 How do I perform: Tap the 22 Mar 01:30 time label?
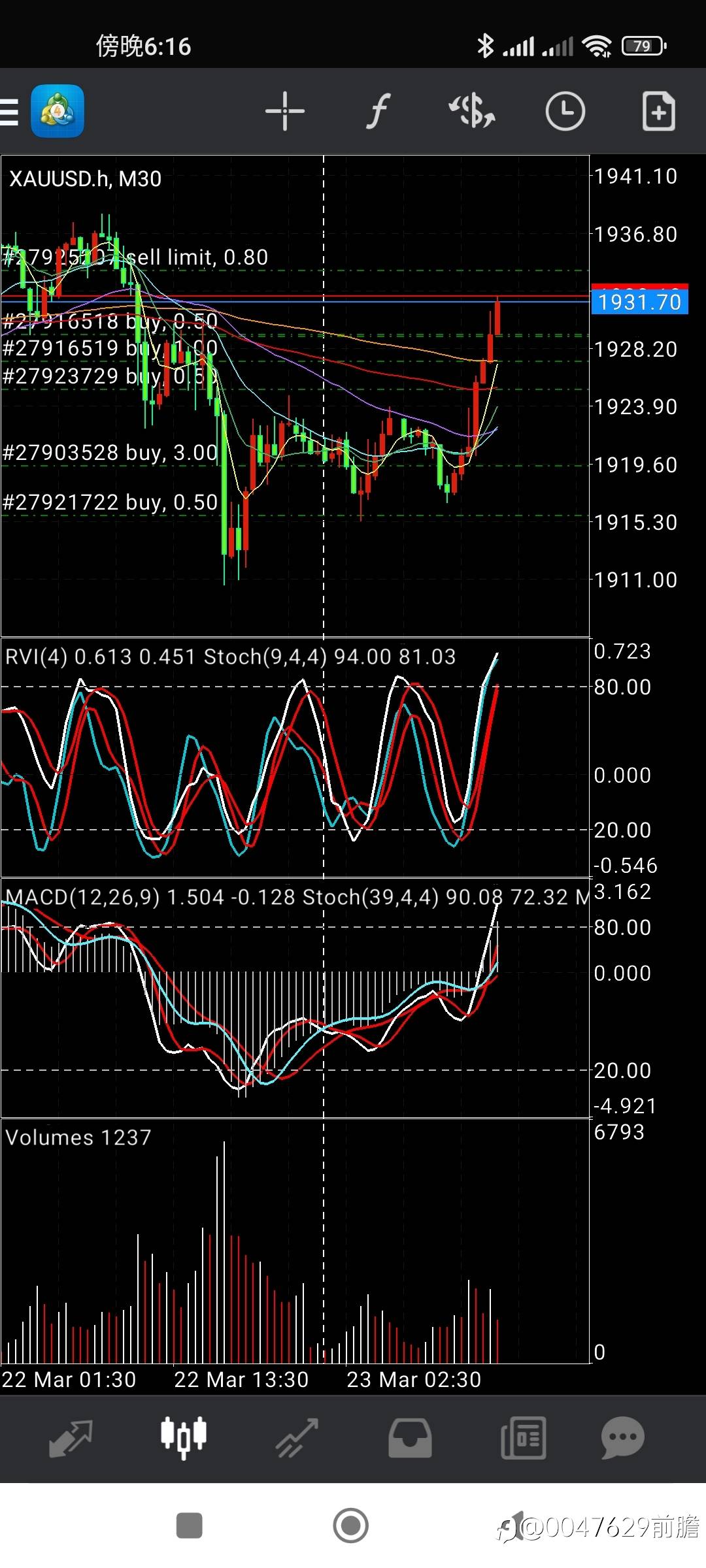pos(69,1380)
